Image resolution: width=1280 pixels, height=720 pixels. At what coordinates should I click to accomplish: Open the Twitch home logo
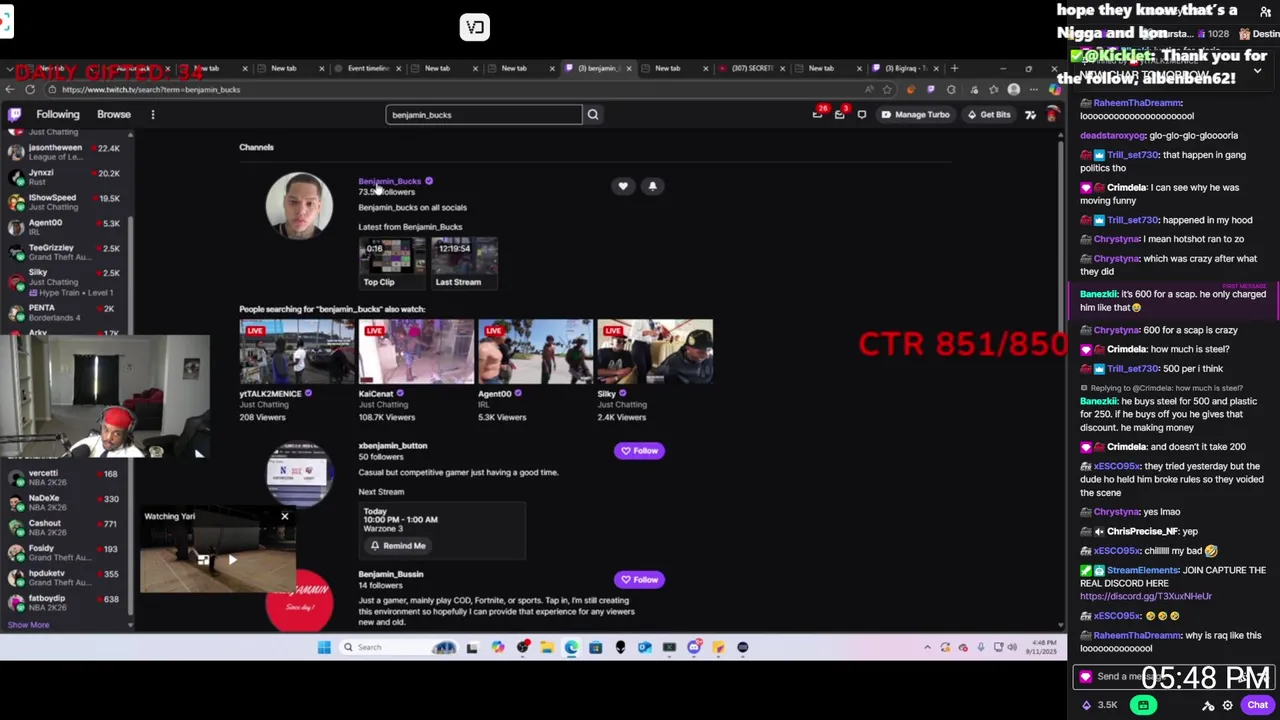[15, 114]
